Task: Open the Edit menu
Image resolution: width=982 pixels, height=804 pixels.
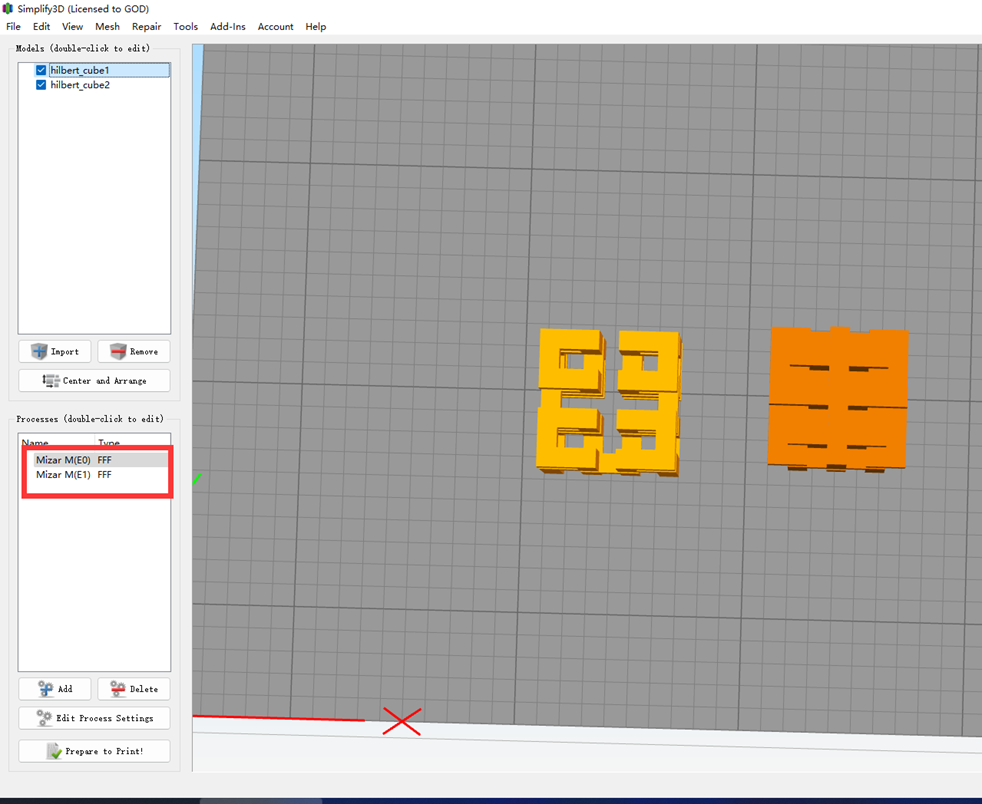Action: click(x=41, y=26)
